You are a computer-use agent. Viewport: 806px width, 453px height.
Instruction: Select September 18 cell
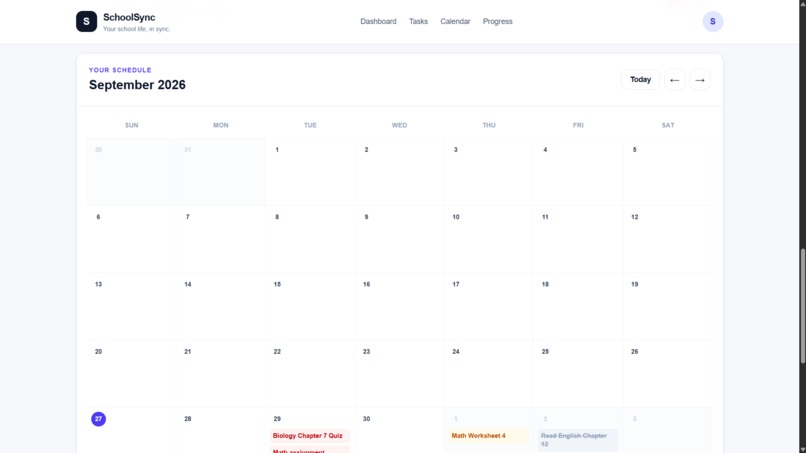click(x=578, y=306)
